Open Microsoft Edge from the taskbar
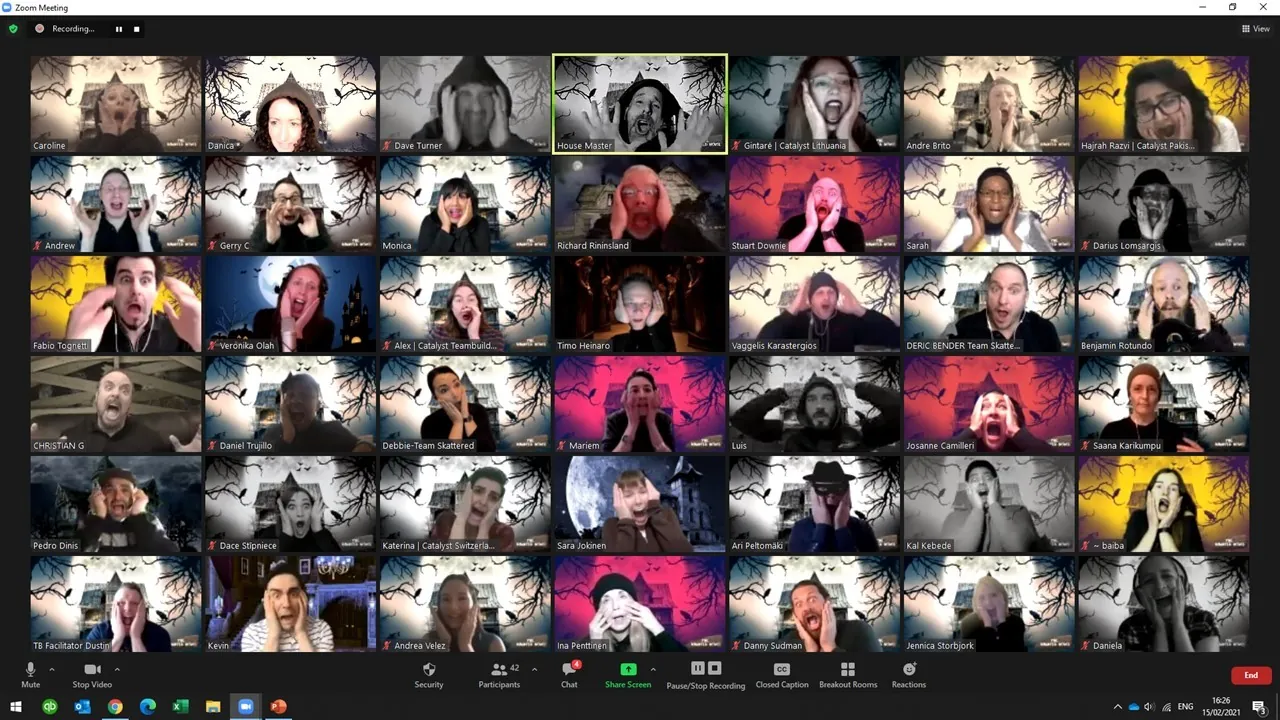Screen dimensions: 1280x720 coord(148,707)
